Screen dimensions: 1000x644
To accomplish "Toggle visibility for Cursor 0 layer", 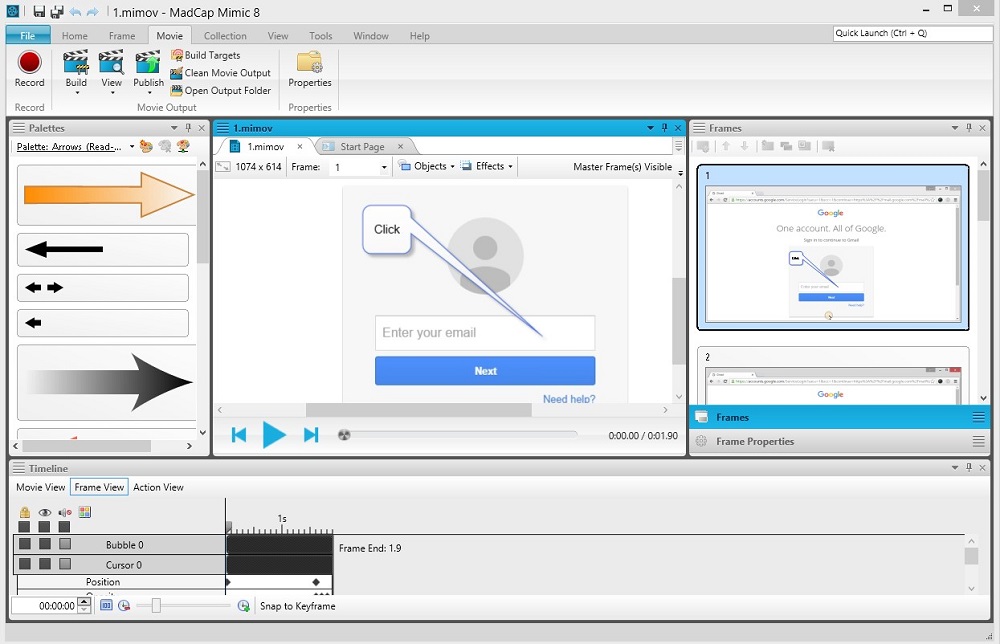I will coord(45,564).
